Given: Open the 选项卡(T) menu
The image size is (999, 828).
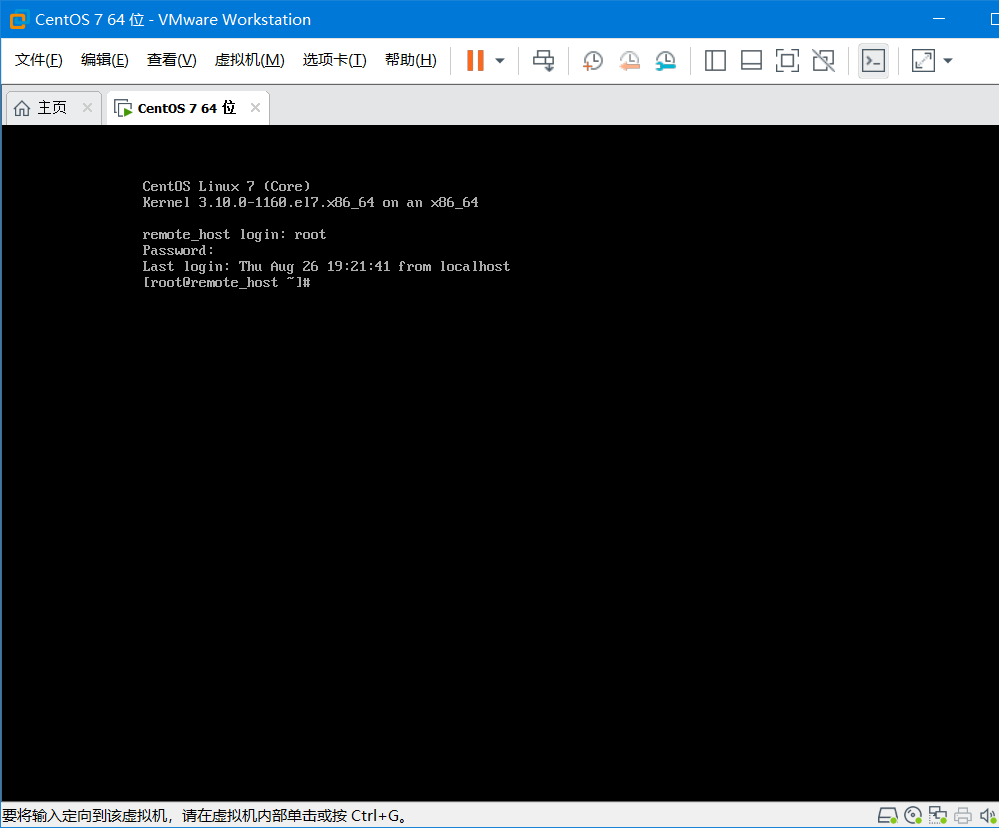Looking at the screenshot, I should 334,60.
